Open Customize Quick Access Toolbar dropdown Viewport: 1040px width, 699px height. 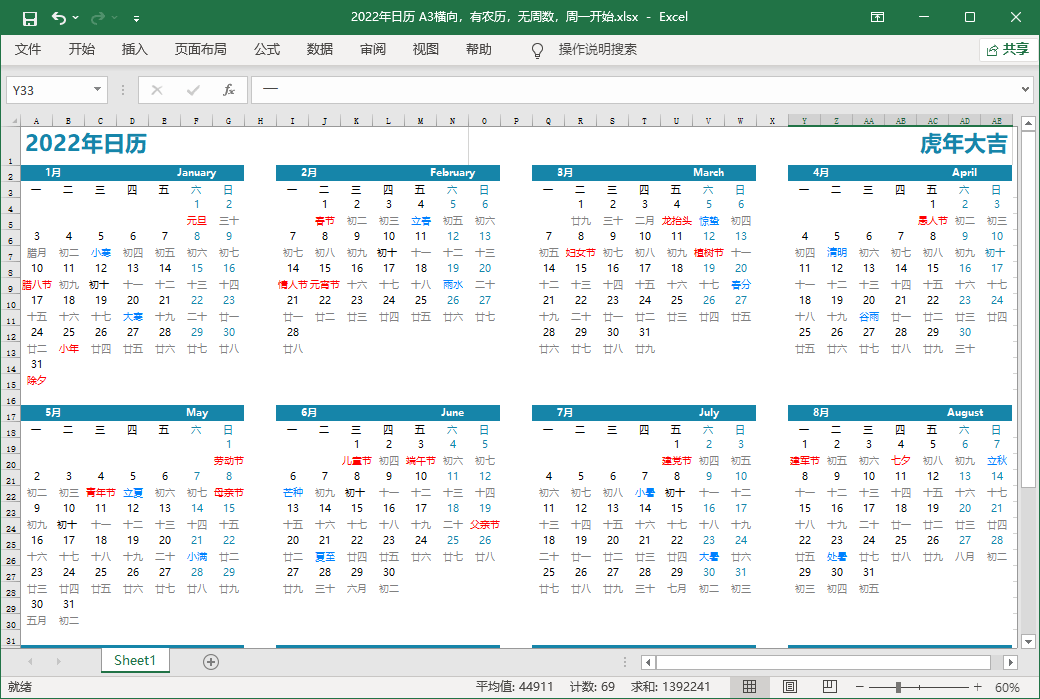click(x=136, y=18)
